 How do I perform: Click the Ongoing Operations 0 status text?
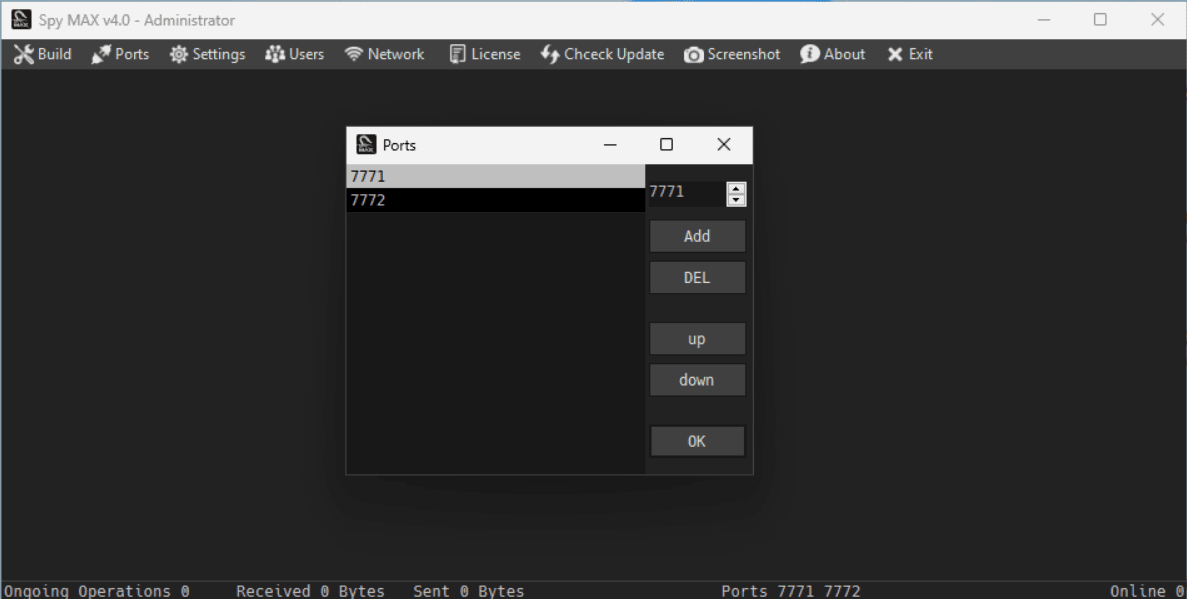(97, 591)
